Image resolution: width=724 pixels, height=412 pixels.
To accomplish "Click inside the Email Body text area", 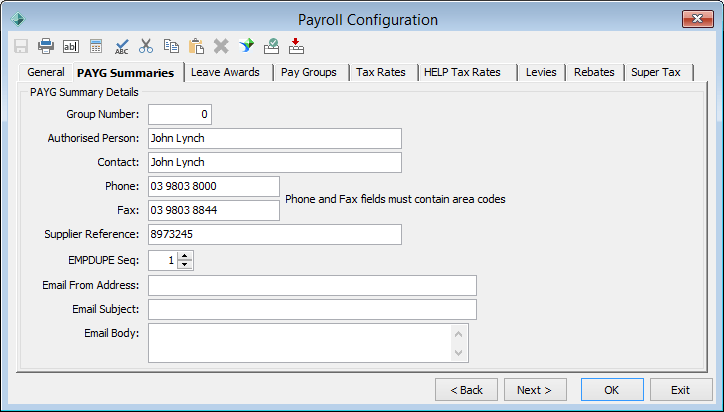I will click(x=299, y=343).
